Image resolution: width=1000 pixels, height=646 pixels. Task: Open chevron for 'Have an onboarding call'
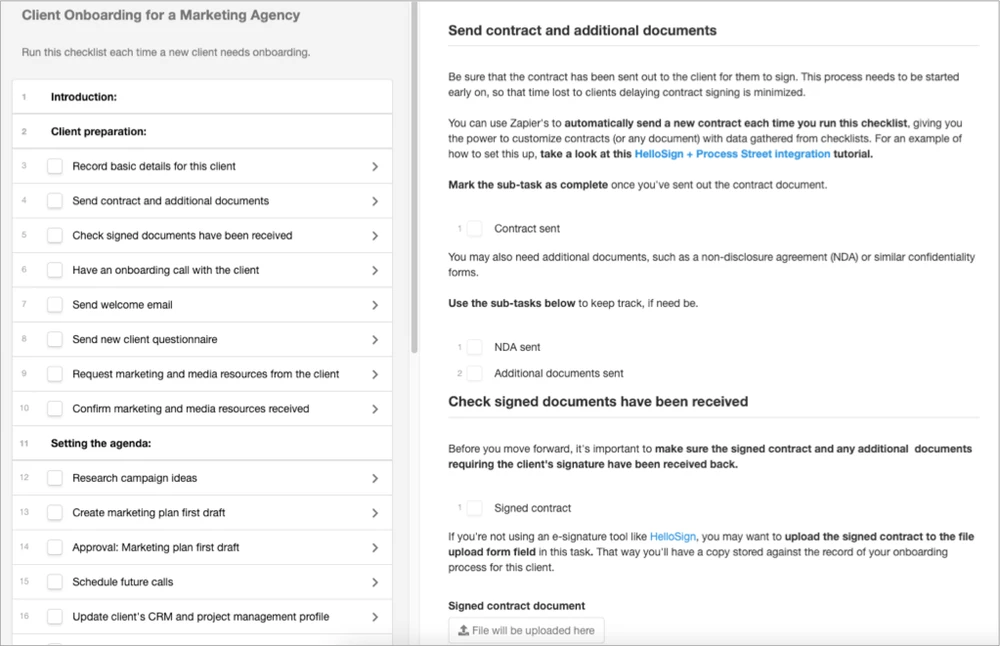[x=375, y=270]
